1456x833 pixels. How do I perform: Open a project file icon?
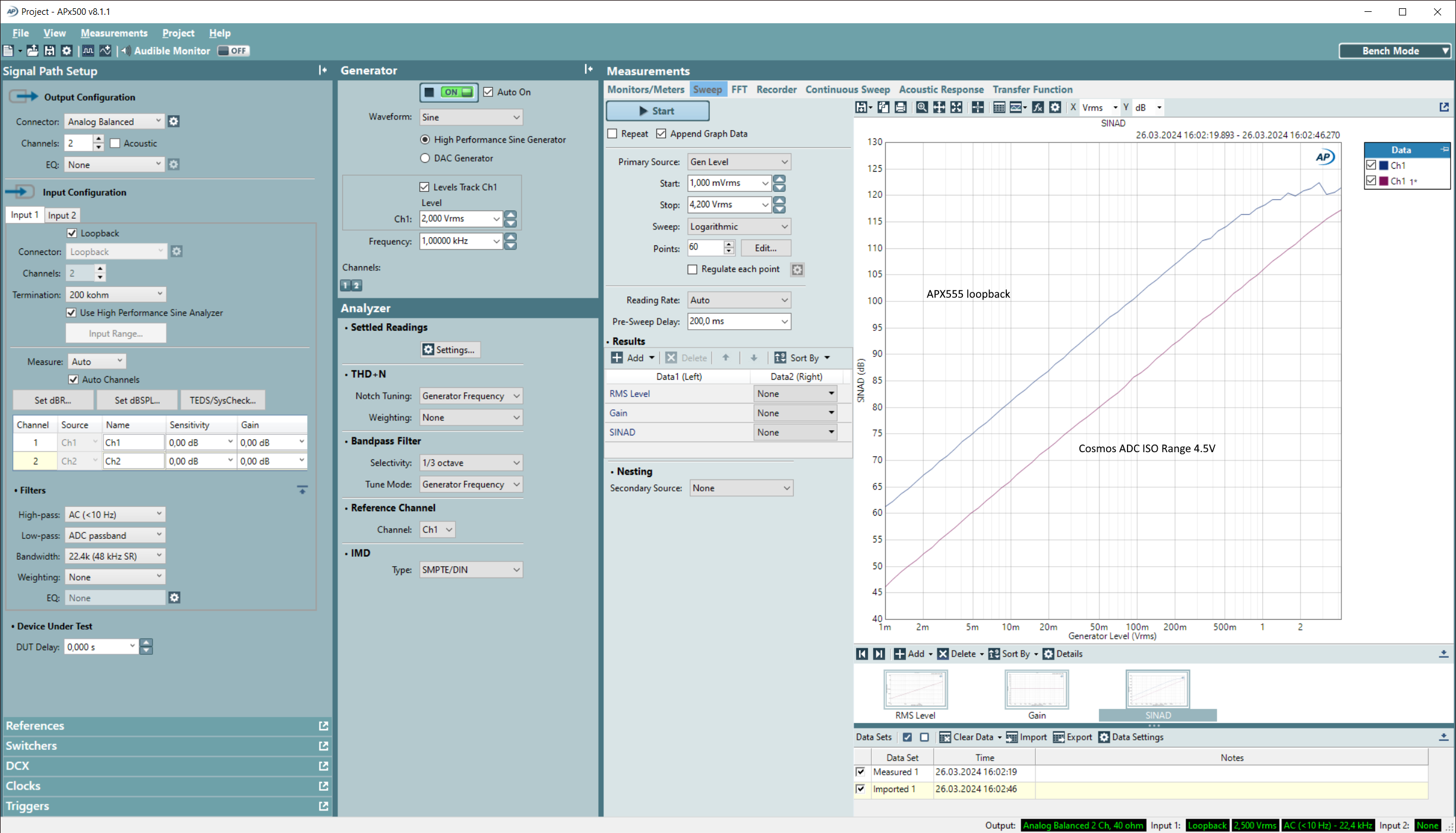[33, 51]
